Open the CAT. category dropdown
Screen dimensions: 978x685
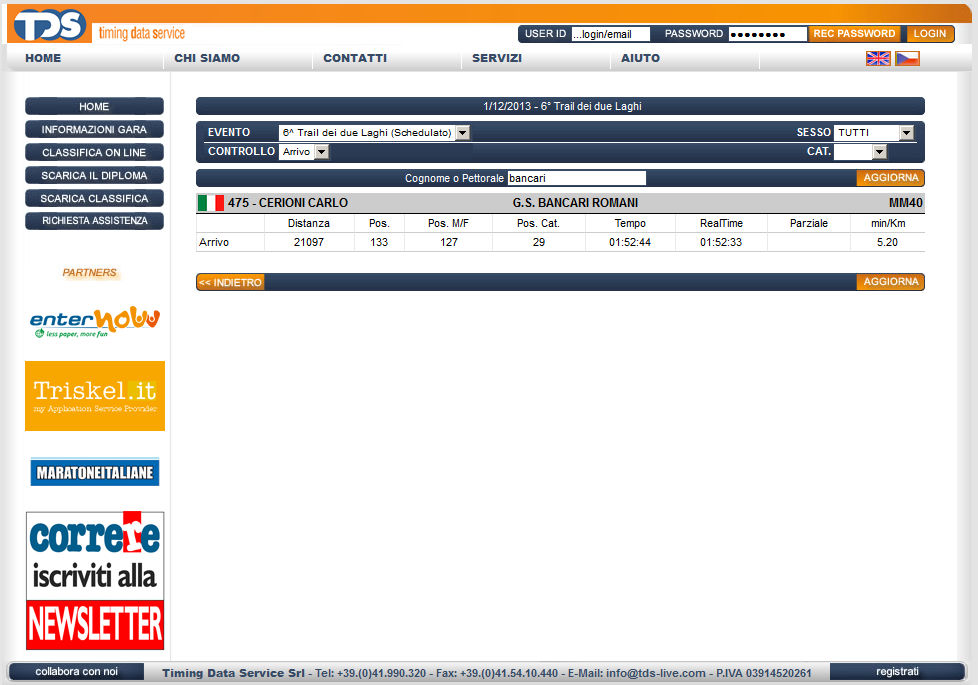coord(879,152)
